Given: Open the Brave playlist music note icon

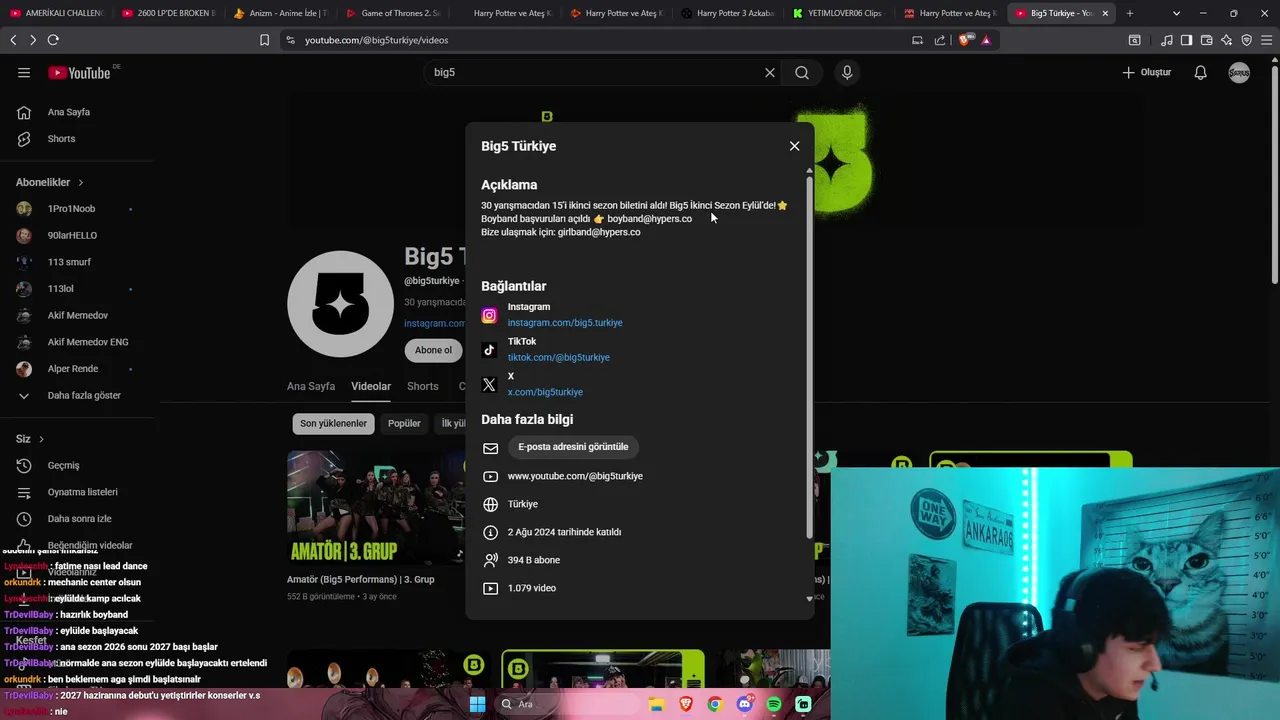Looking at the screenshot, I should pyautogui.click(x=1167, y=40).
